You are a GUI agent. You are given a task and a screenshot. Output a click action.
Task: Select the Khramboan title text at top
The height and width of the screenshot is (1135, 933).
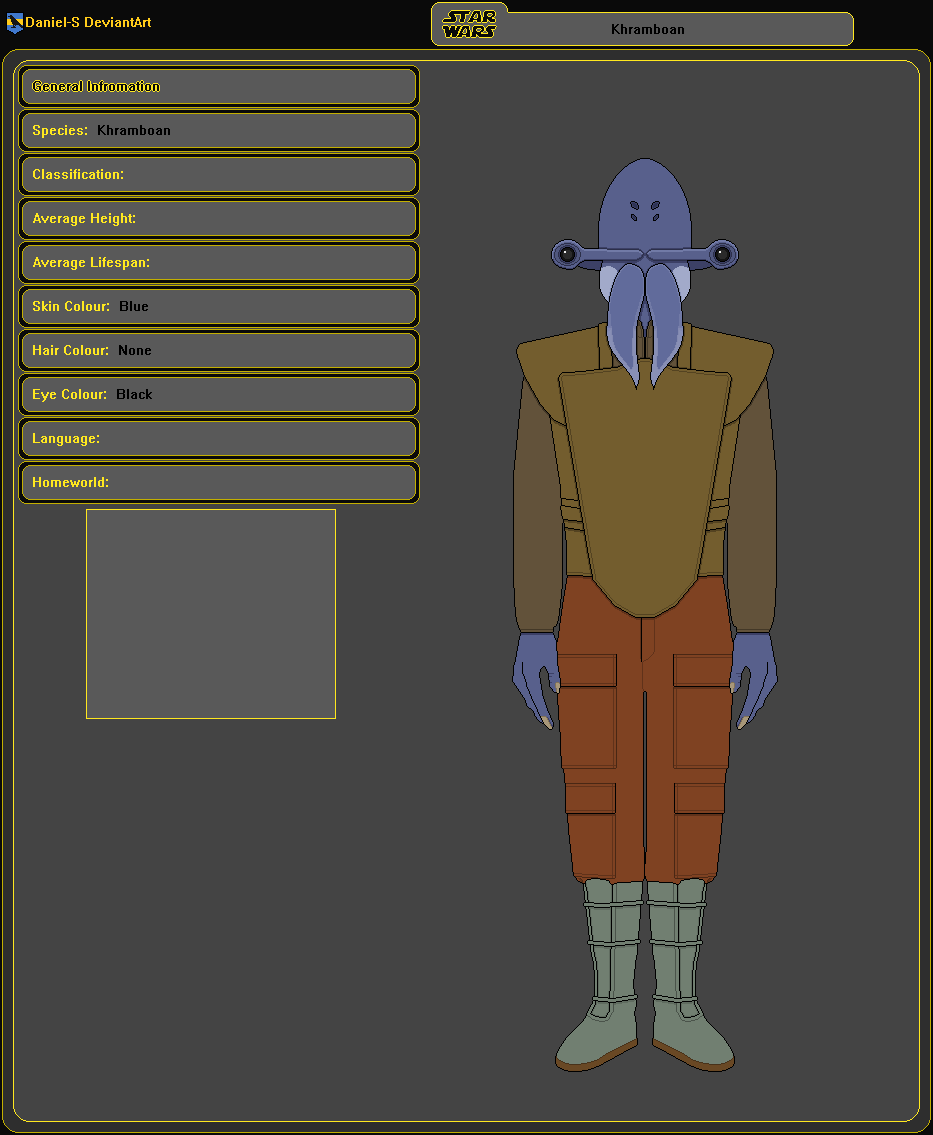coord(647,30)
